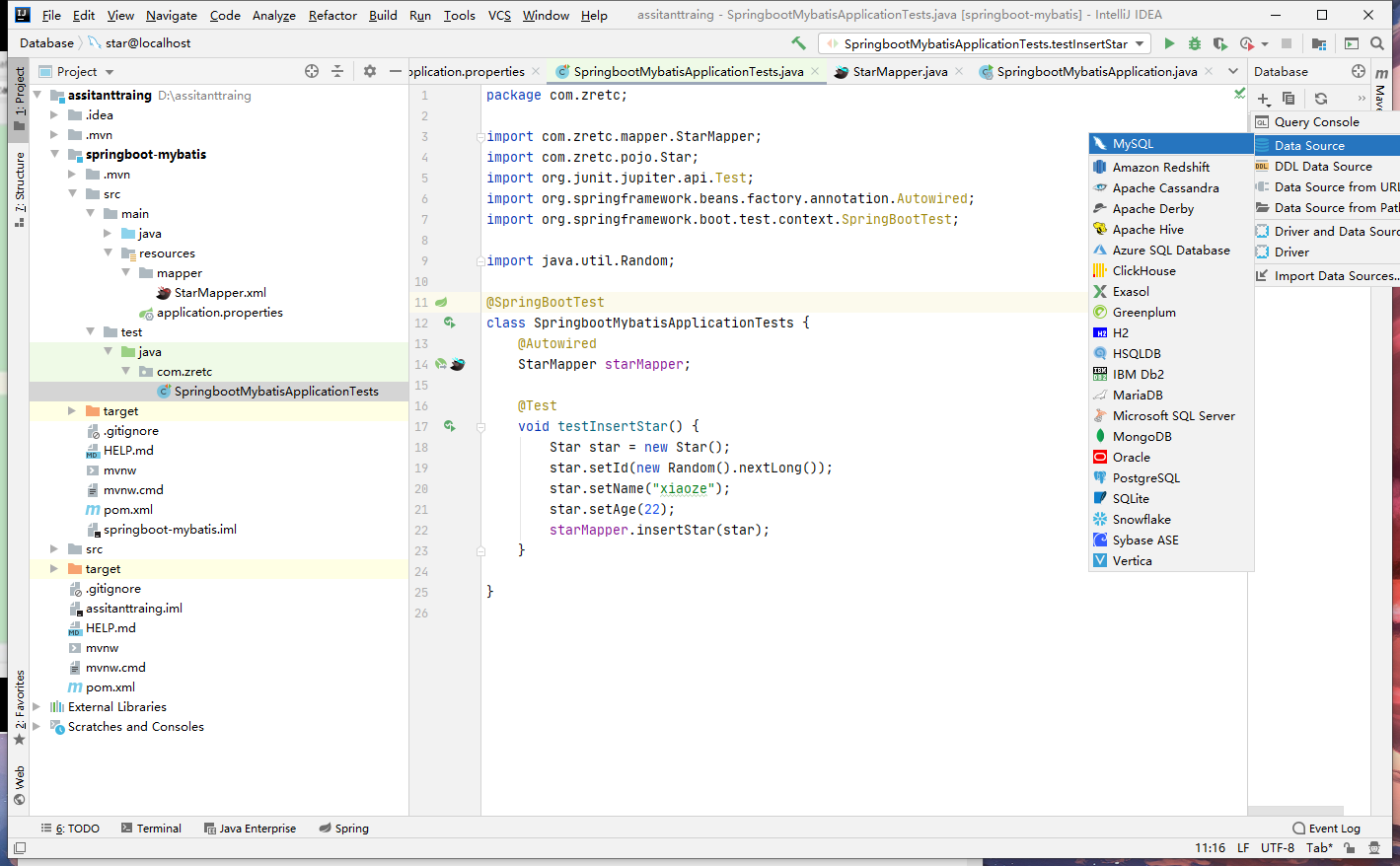Screen dimensions: 1400x866
Task: Click Collapse All in Project panel
Action: pos(337,71)
